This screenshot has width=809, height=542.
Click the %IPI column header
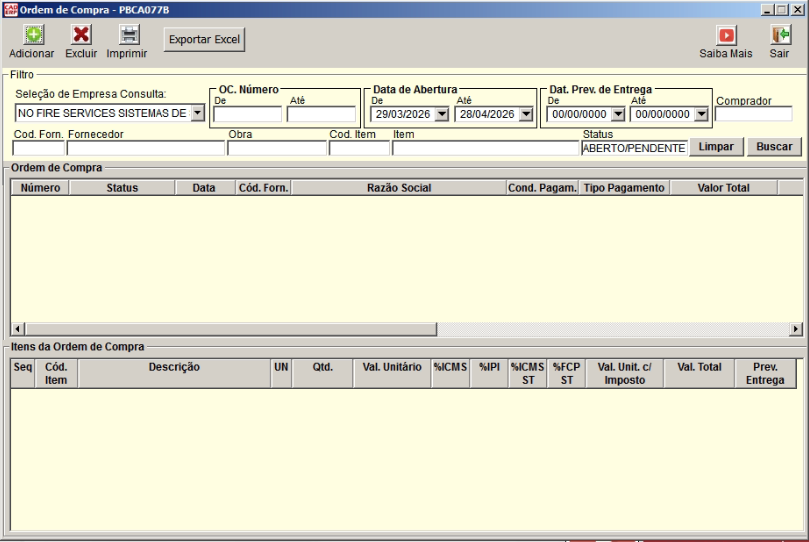tap(489, 373)
